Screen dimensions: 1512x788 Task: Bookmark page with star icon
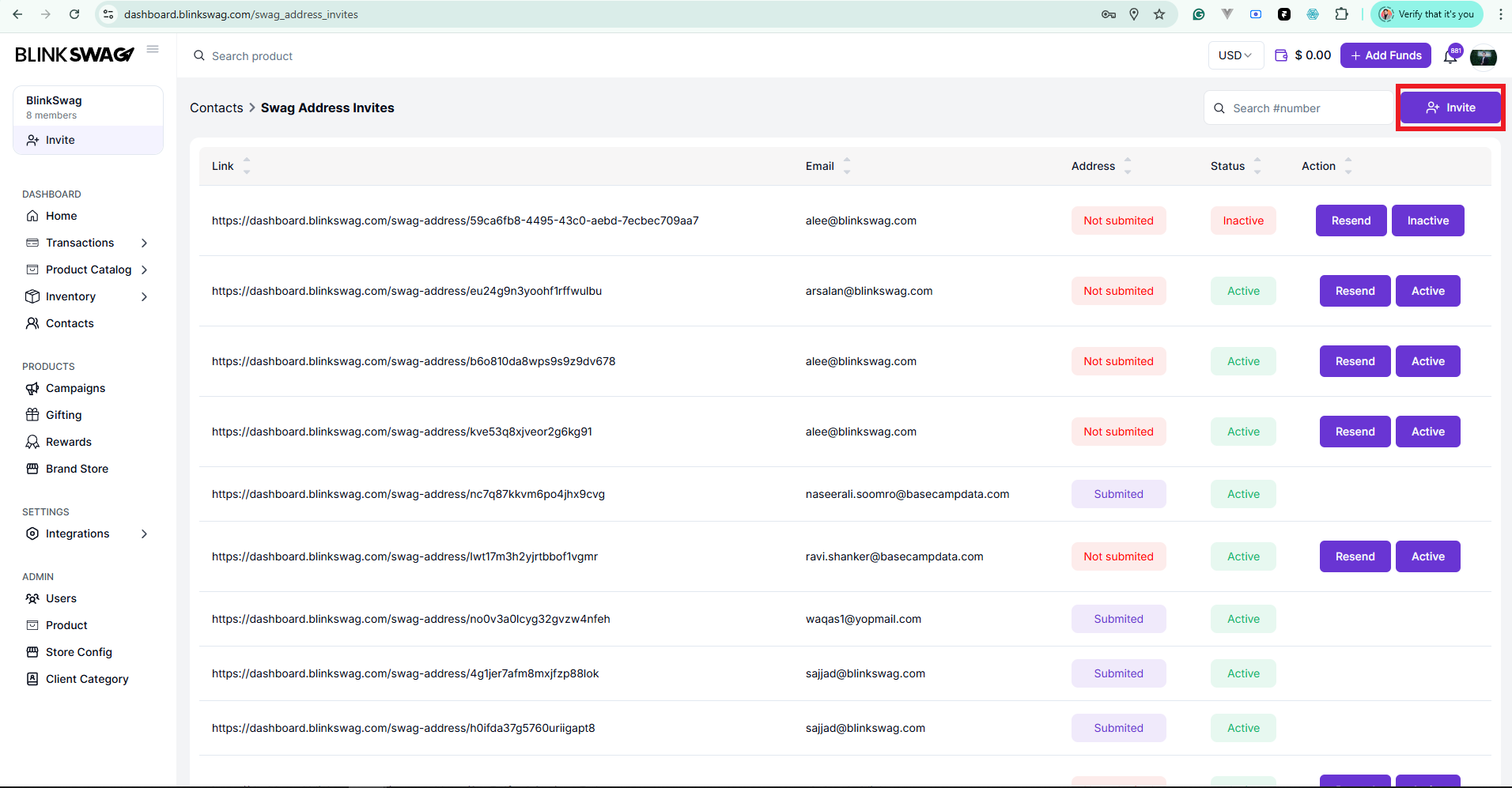tap(1159, 14)
